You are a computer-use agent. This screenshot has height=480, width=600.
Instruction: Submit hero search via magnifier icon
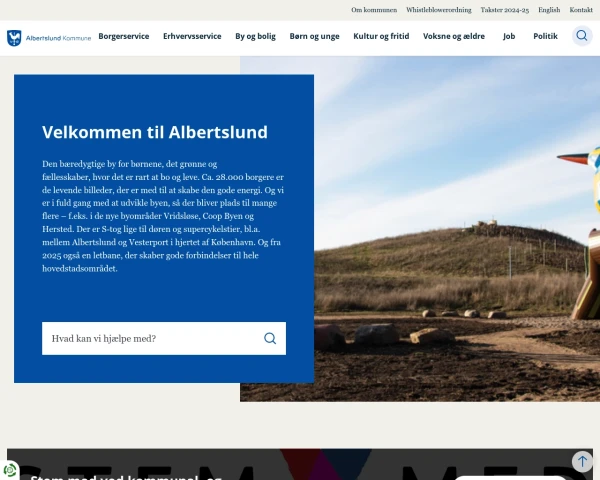point(270,338)
